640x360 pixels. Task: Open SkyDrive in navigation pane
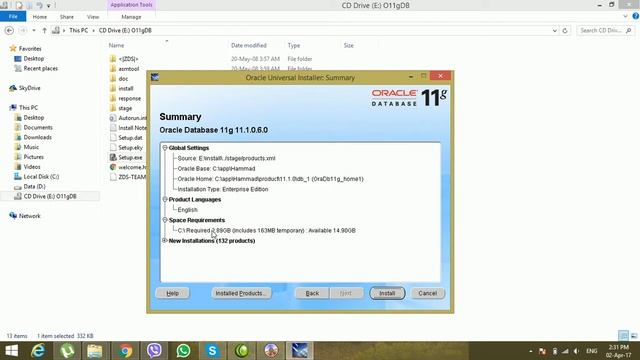pos(29,88)
